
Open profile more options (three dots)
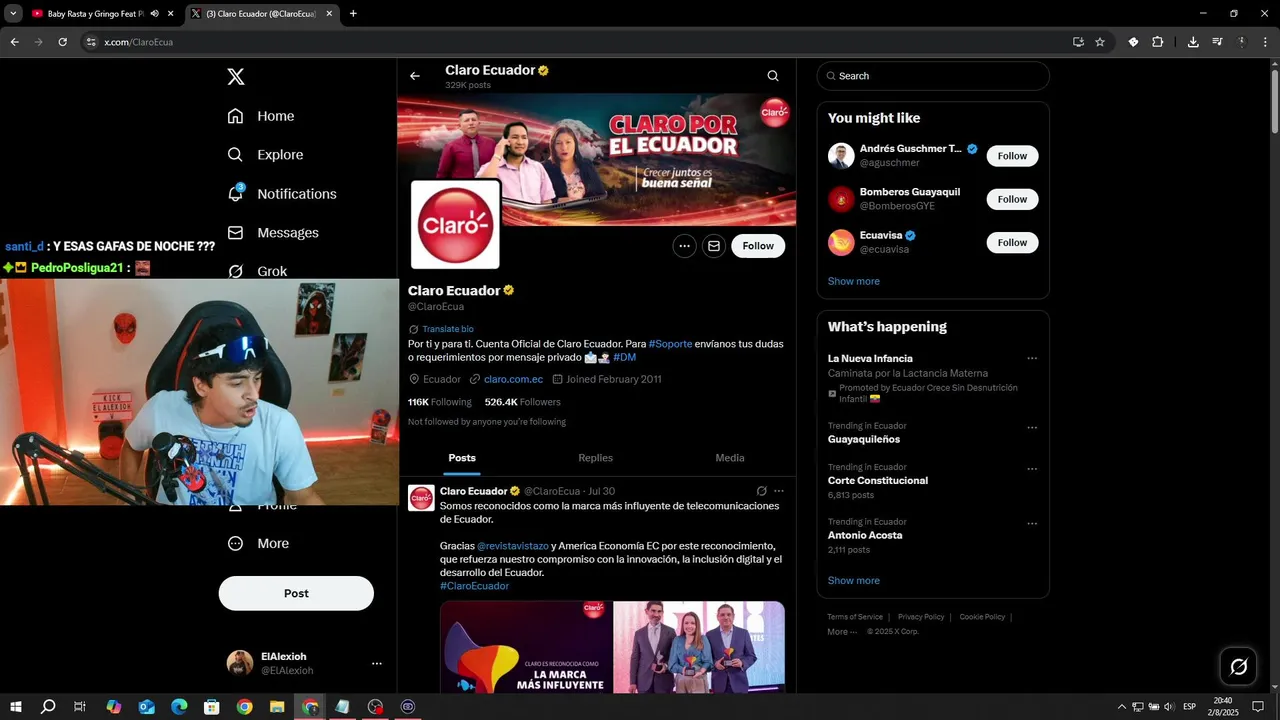point(684,246)
